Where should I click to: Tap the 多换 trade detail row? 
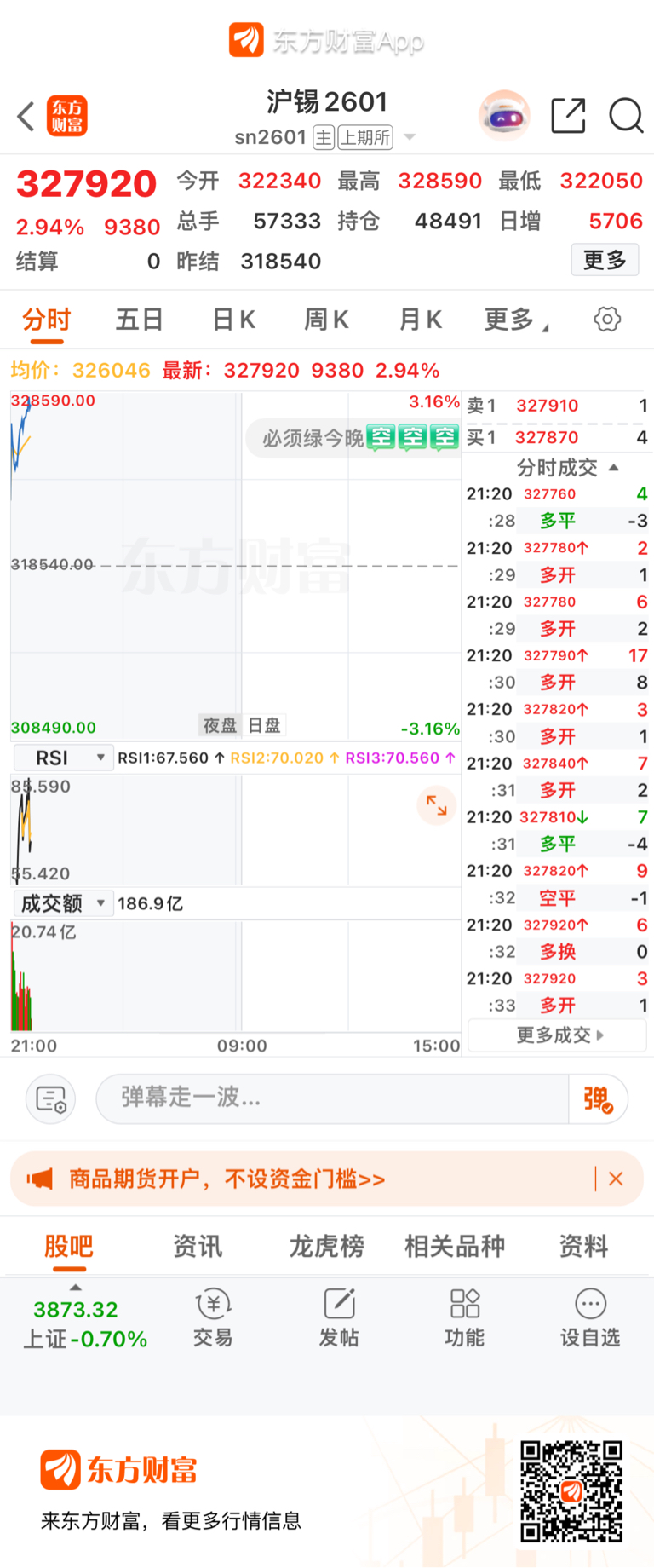pyautogui.click(x=557, y=952)
